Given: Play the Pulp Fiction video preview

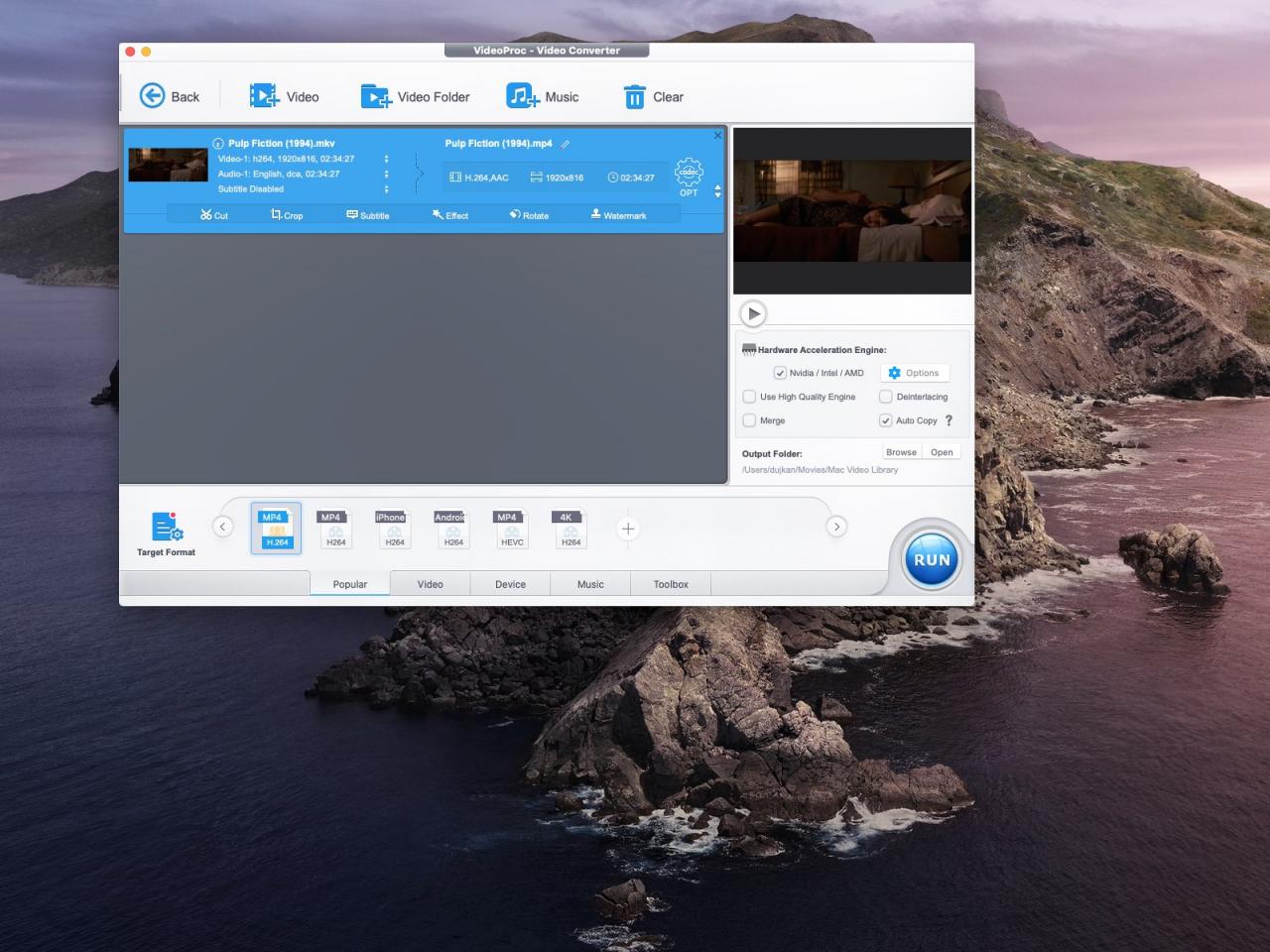Looking at the screenshot, I should [753, 313].
